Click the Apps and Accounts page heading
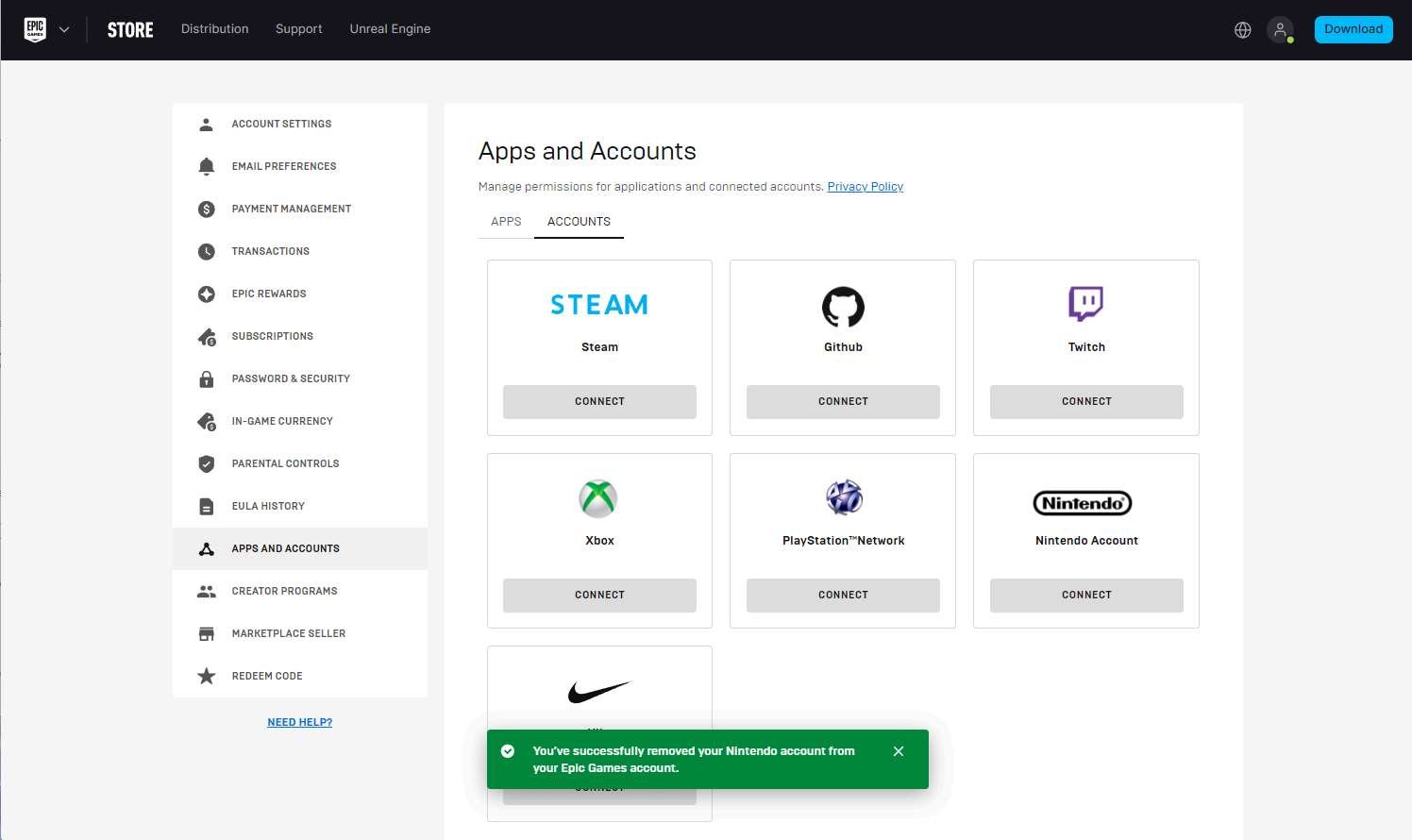This screenshot has width=1412, height=840. point(587,151)
